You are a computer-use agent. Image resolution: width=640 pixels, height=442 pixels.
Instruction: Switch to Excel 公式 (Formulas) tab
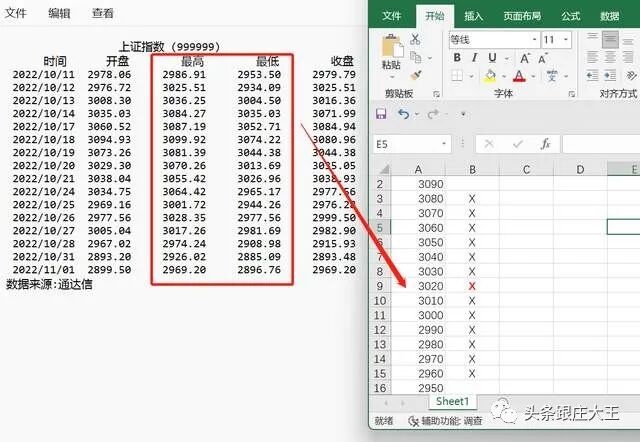[570, 16]
